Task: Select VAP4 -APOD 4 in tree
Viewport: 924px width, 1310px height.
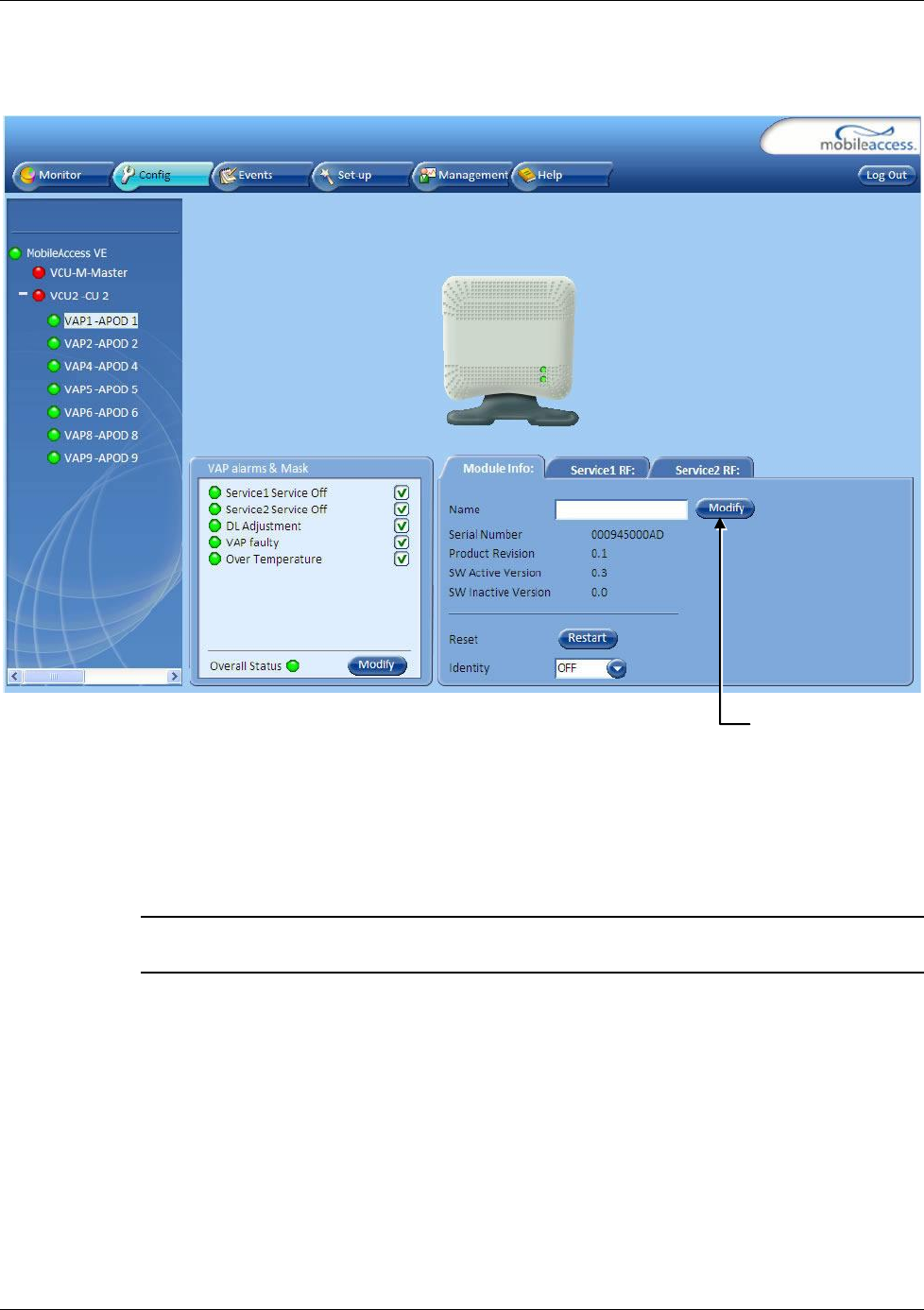Action: click(x=101, y=366)
